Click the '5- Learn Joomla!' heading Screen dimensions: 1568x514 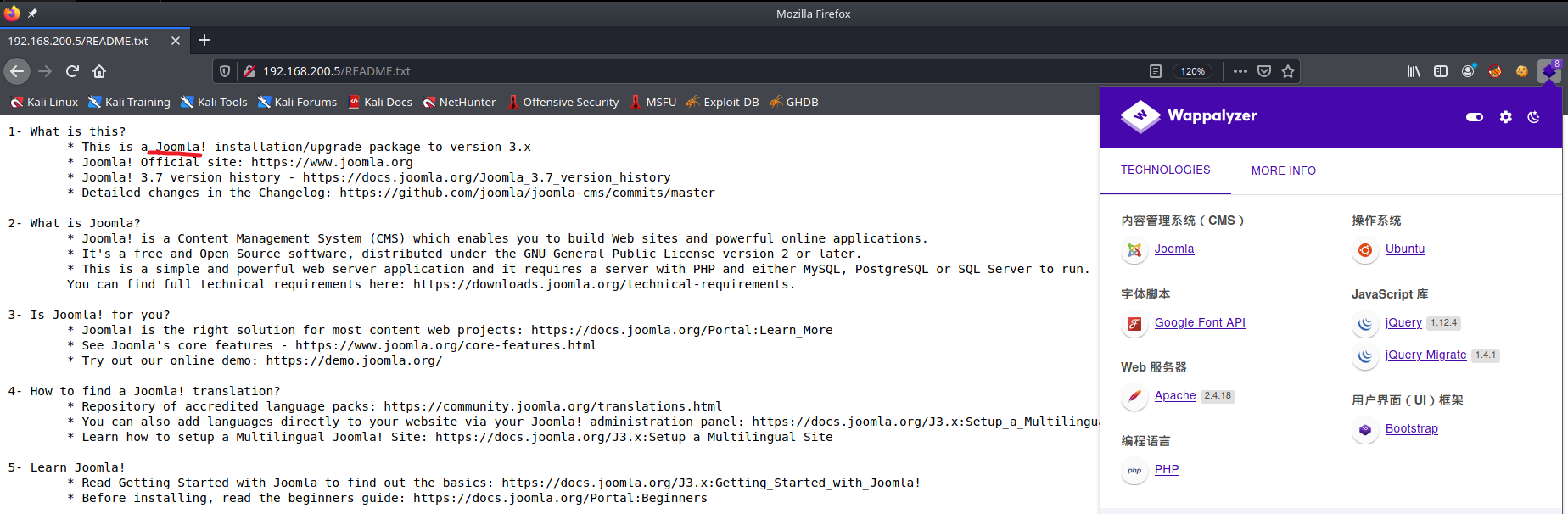click(67, 468)
